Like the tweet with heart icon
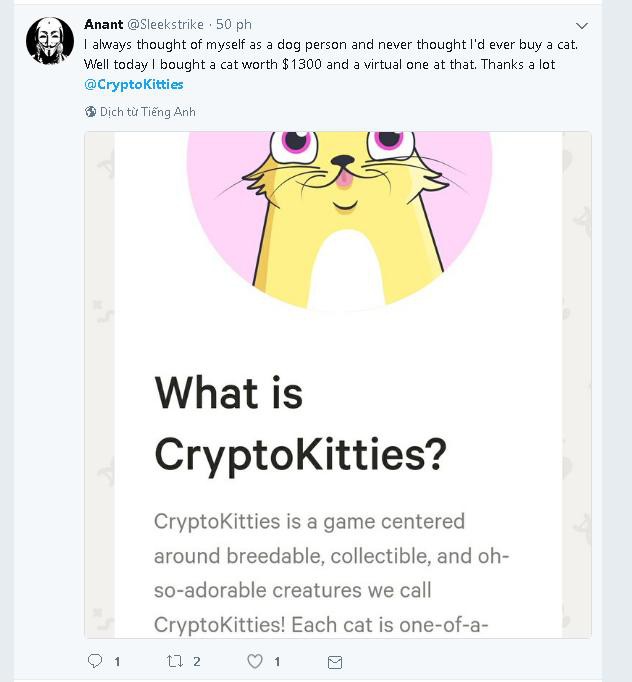The image size is (632, 682). pyautogui.click(x=255, y=661)
